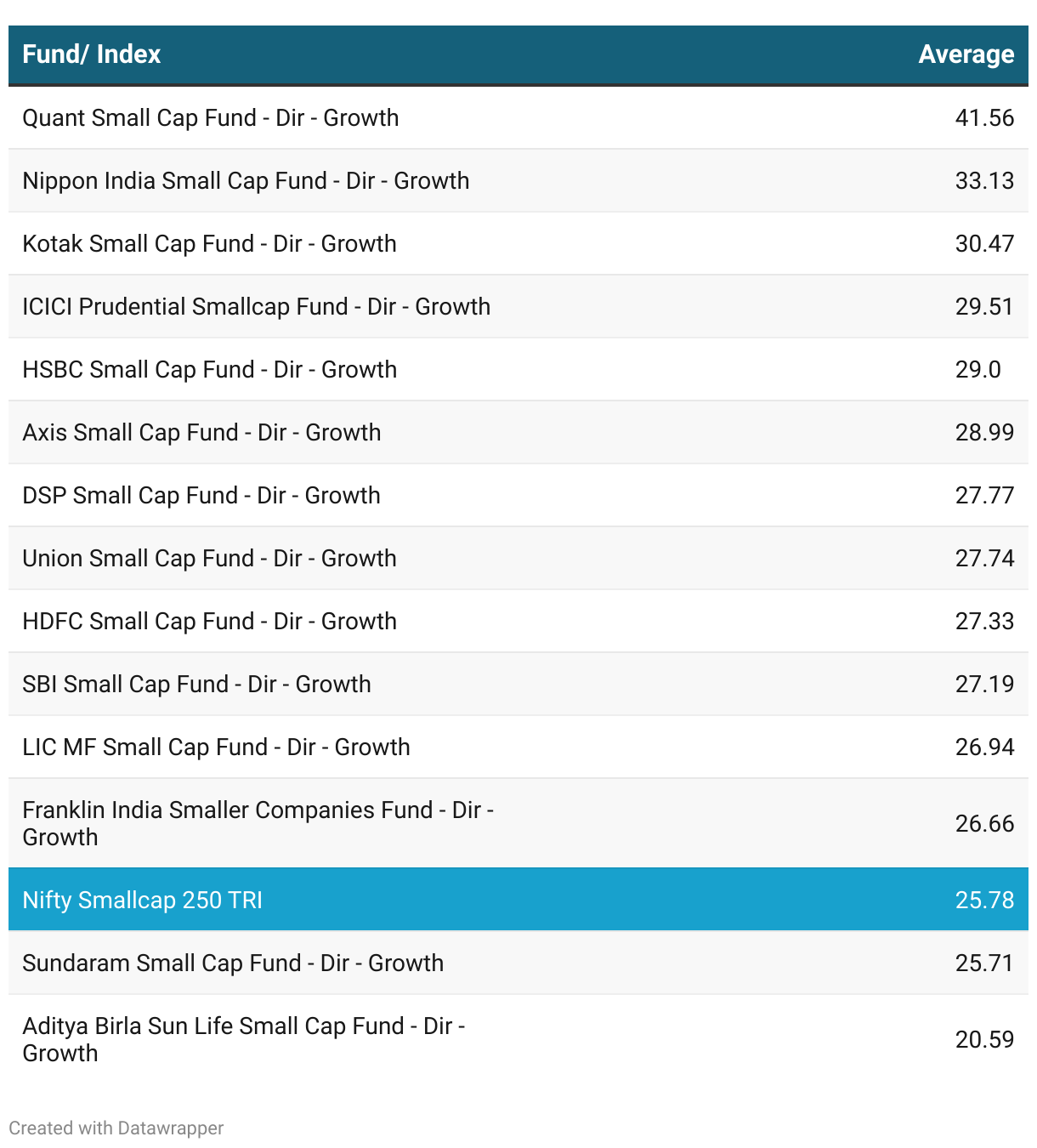The width and height of the screenshot is (1037, 1148).
Task: Click Aditya Birla Sun Life Small Cap row
Action: pyautogui.click(x=518, y=1039)
